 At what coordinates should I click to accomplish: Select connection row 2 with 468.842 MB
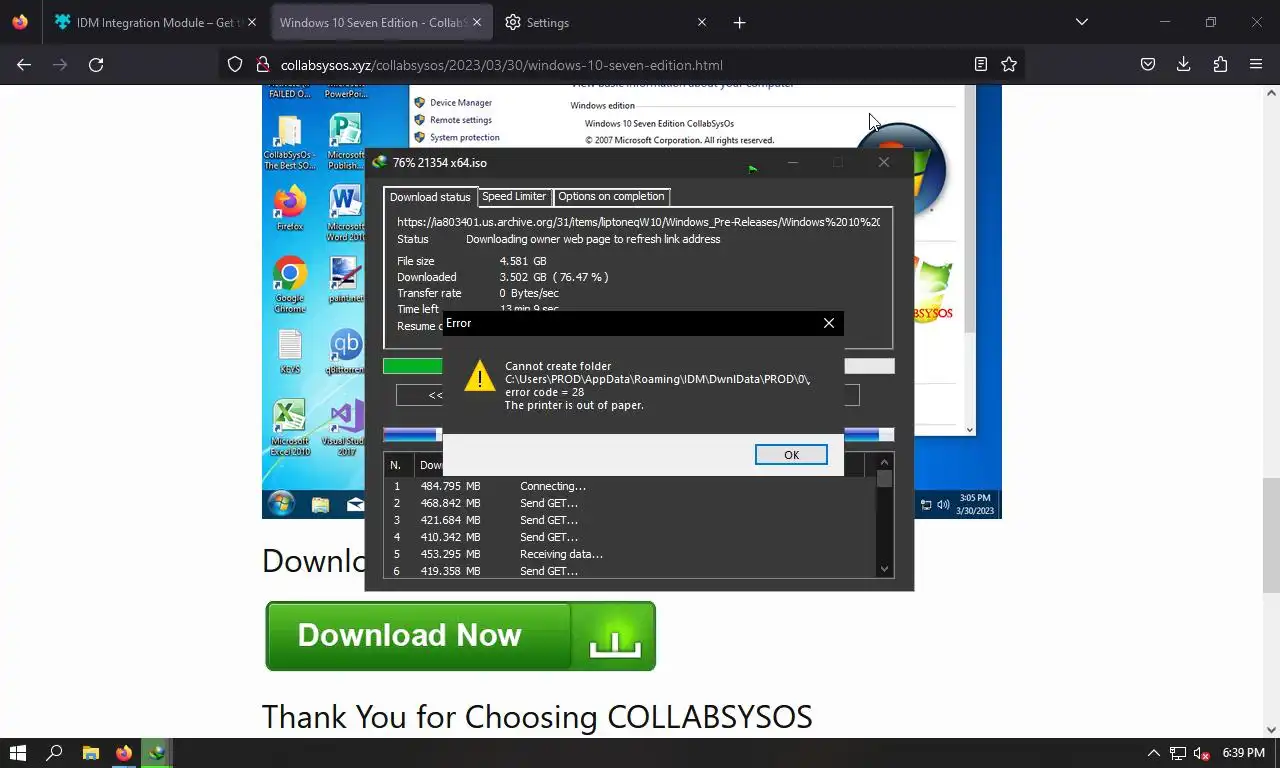point(630,503)
